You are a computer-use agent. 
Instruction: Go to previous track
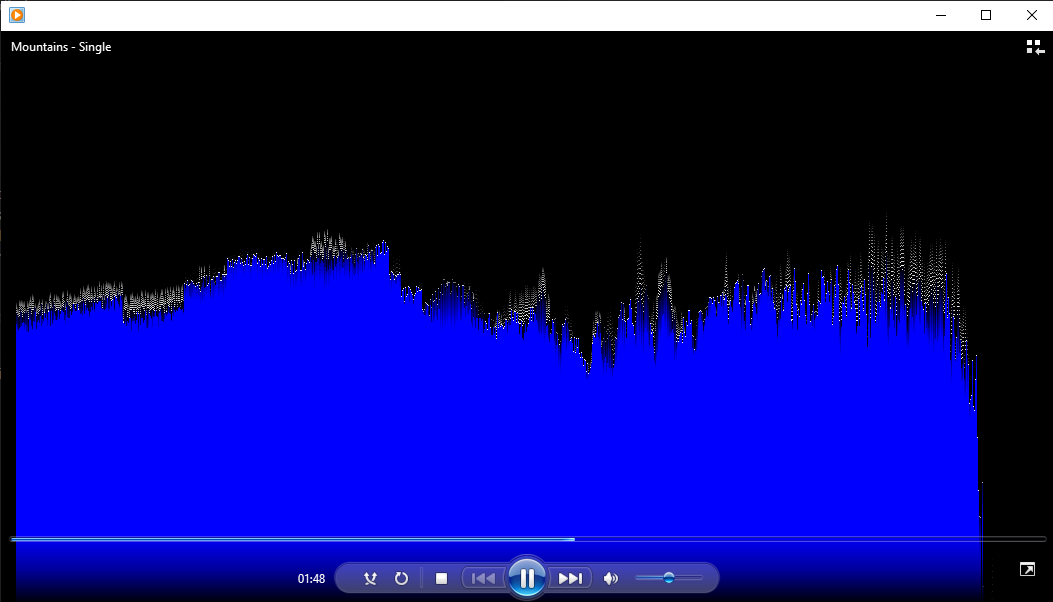click(x=484, y=578)
